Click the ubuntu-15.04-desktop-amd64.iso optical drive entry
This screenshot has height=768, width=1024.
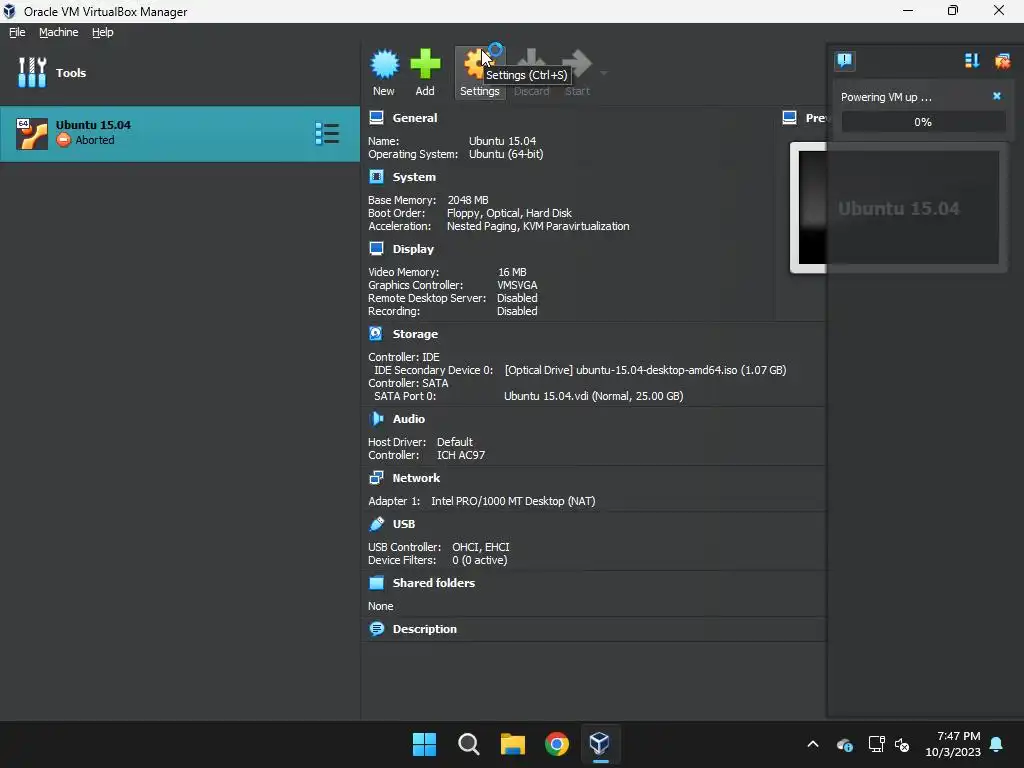[645, 370]
